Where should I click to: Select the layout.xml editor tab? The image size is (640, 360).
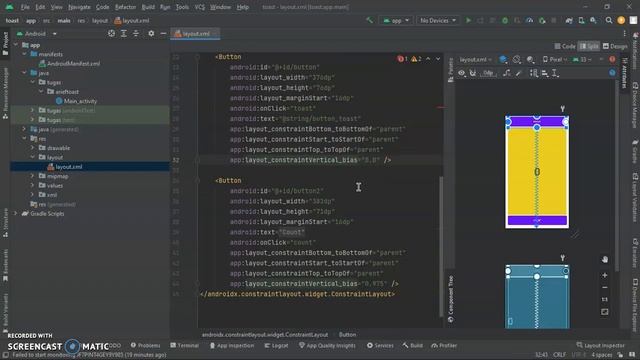pos(195,33)
